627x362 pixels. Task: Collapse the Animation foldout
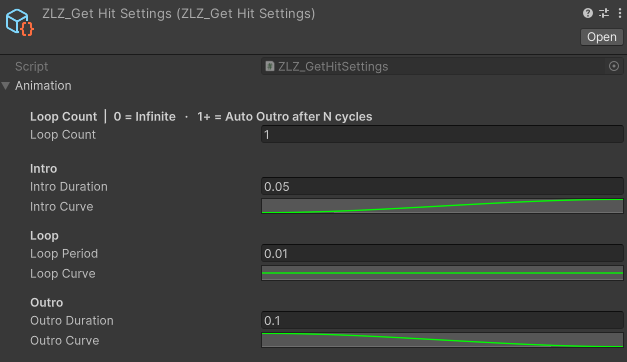6,86
